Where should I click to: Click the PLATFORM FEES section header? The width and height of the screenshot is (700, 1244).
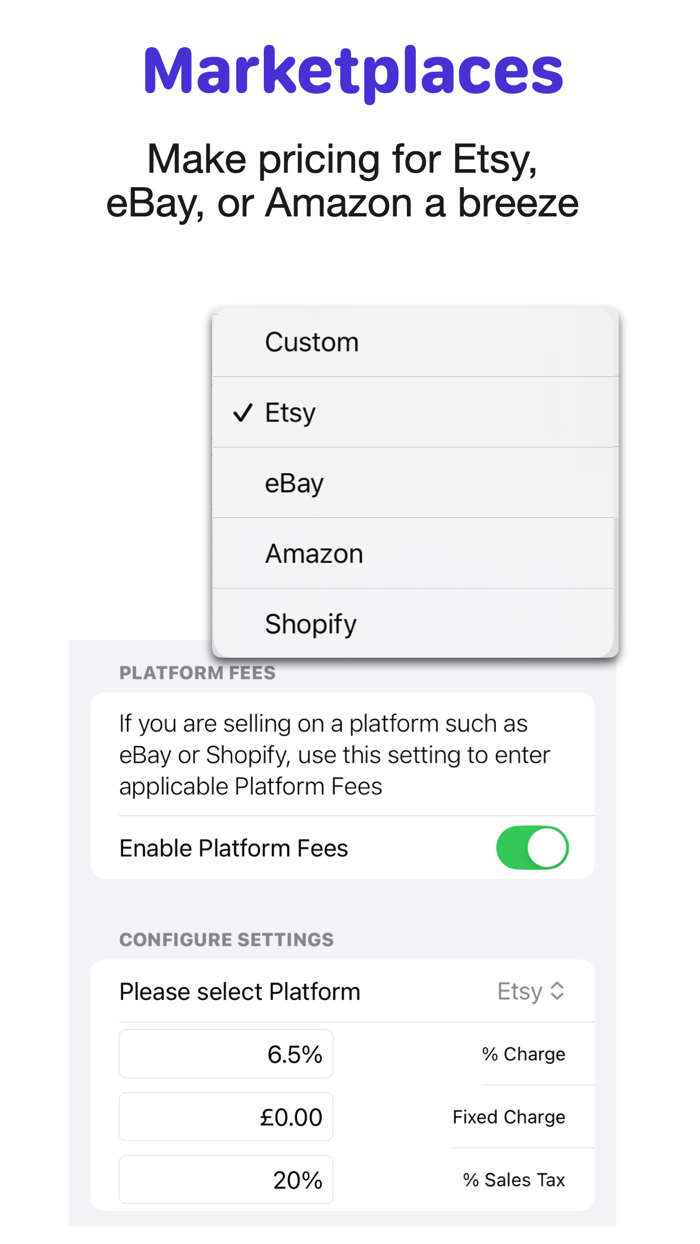tap(198, 672)
